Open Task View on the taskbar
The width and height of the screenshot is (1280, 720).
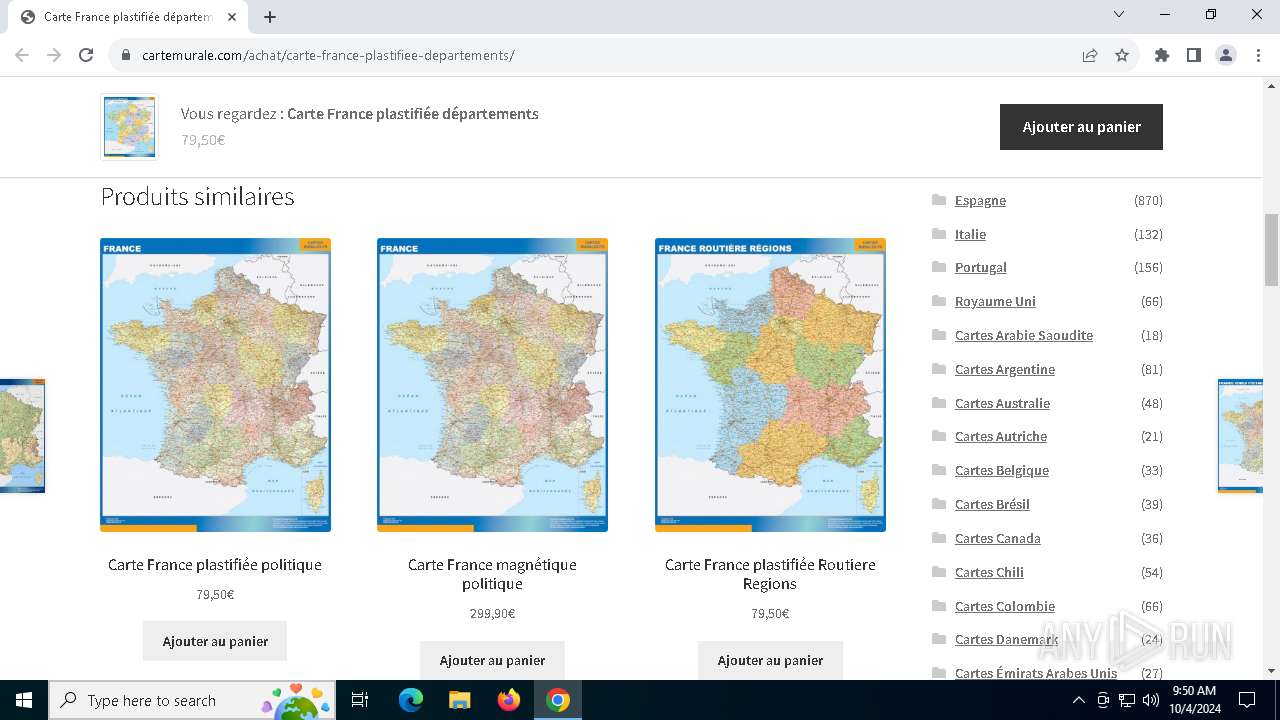(360, 700)
